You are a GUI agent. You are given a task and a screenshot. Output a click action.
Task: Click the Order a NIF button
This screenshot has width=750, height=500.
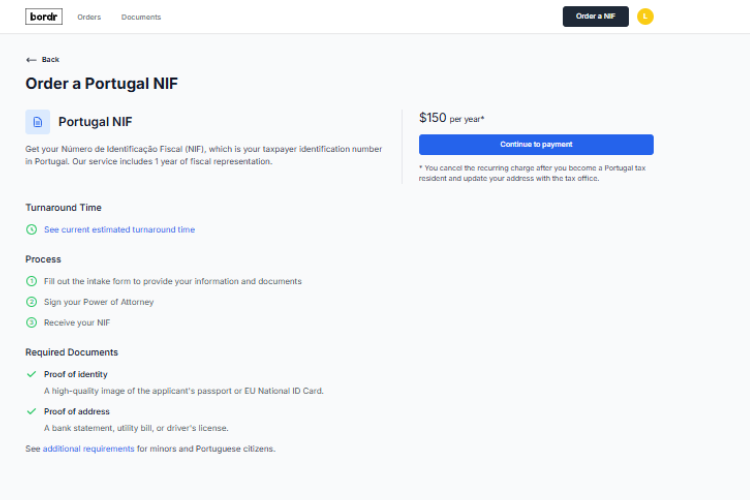coord(596,16)
